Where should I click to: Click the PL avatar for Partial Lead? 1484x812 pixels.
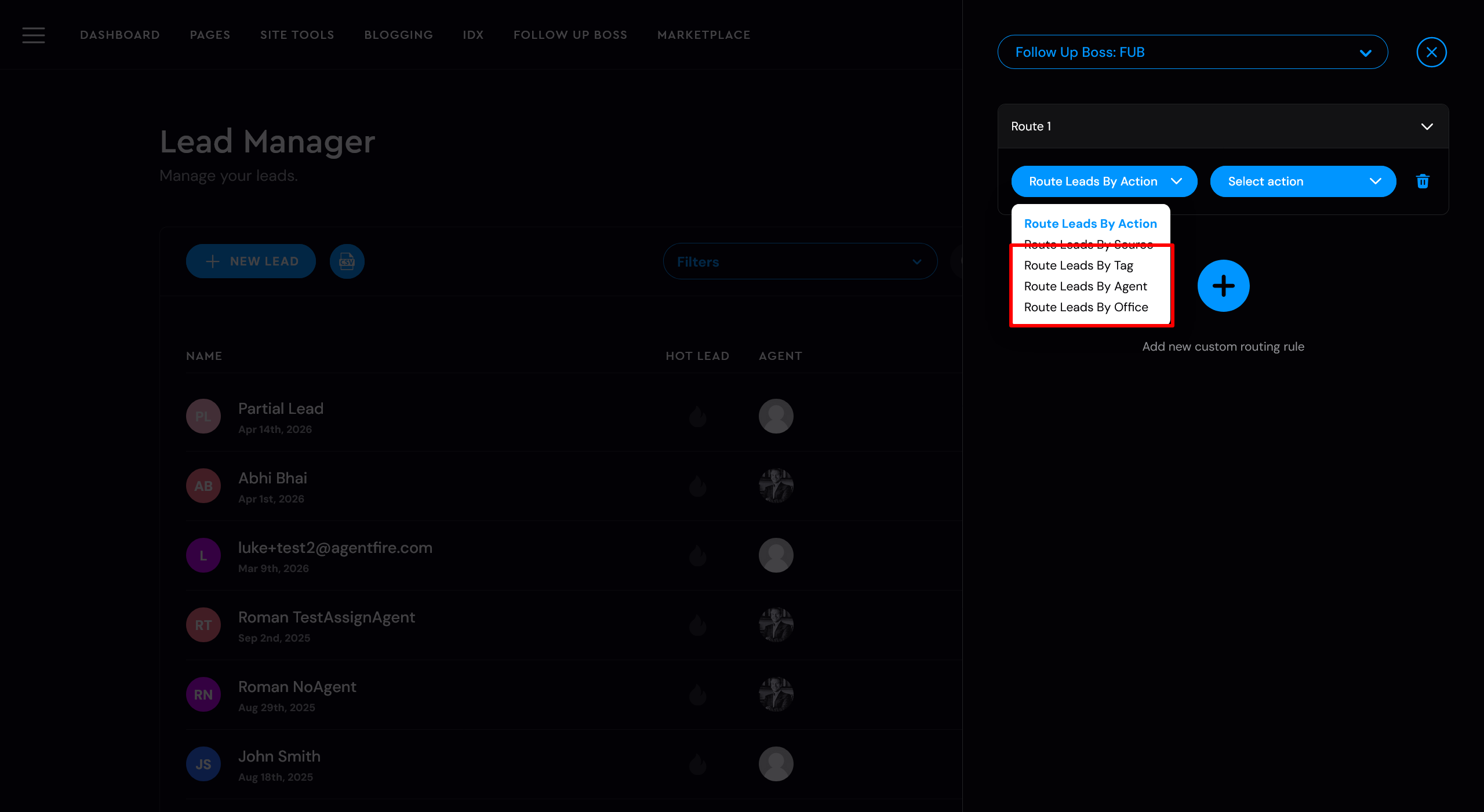tap(203, 416)
